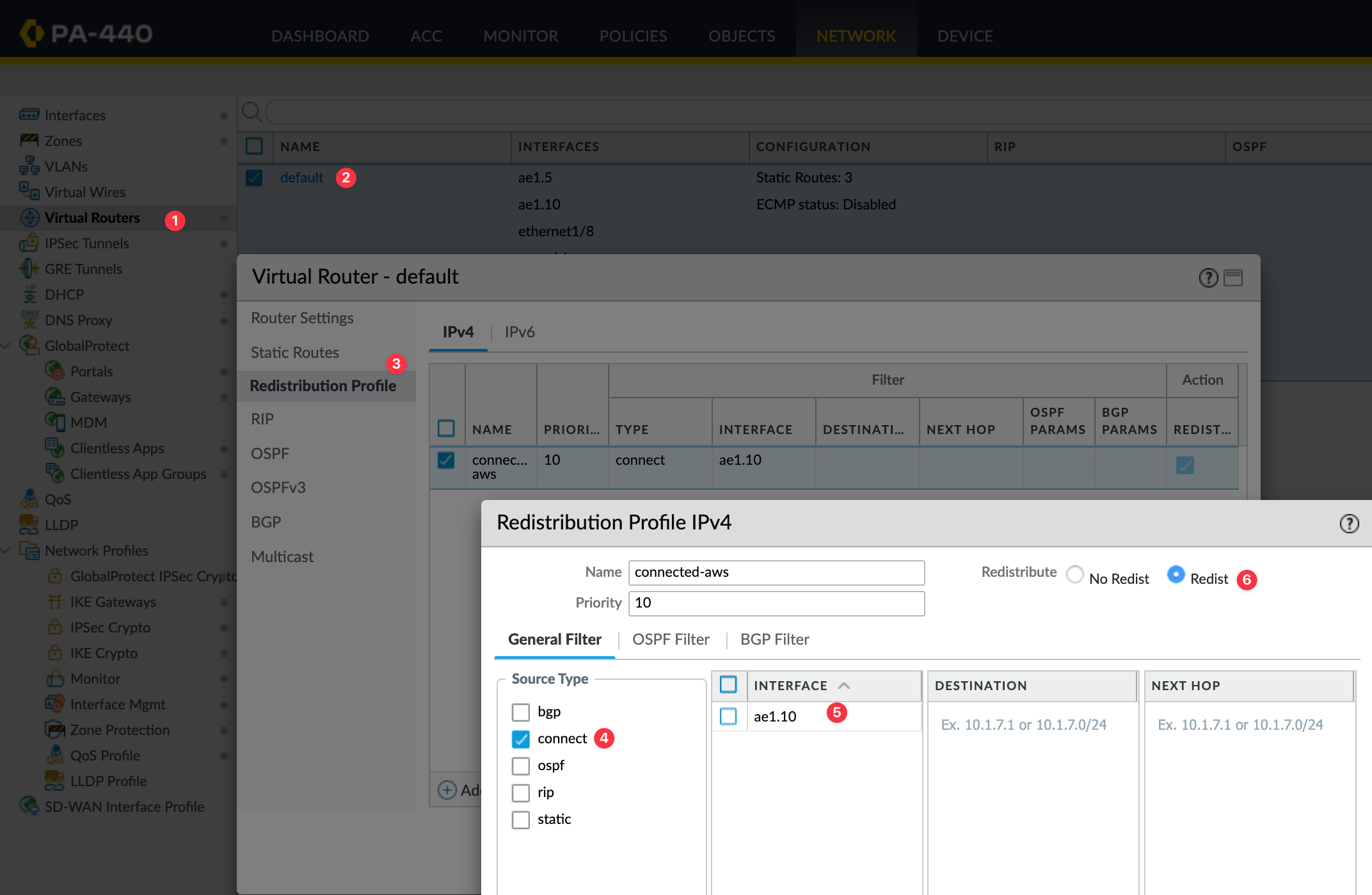This screenshot has height=895, width=1372.
Task: Check the ae1.10 interface row checkbox
Action: tap(728, 716)
